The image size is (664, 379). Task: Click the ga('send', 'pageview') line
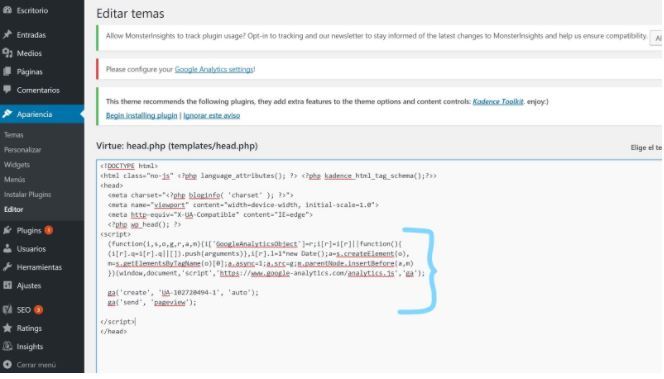click(x=152, y=302)
